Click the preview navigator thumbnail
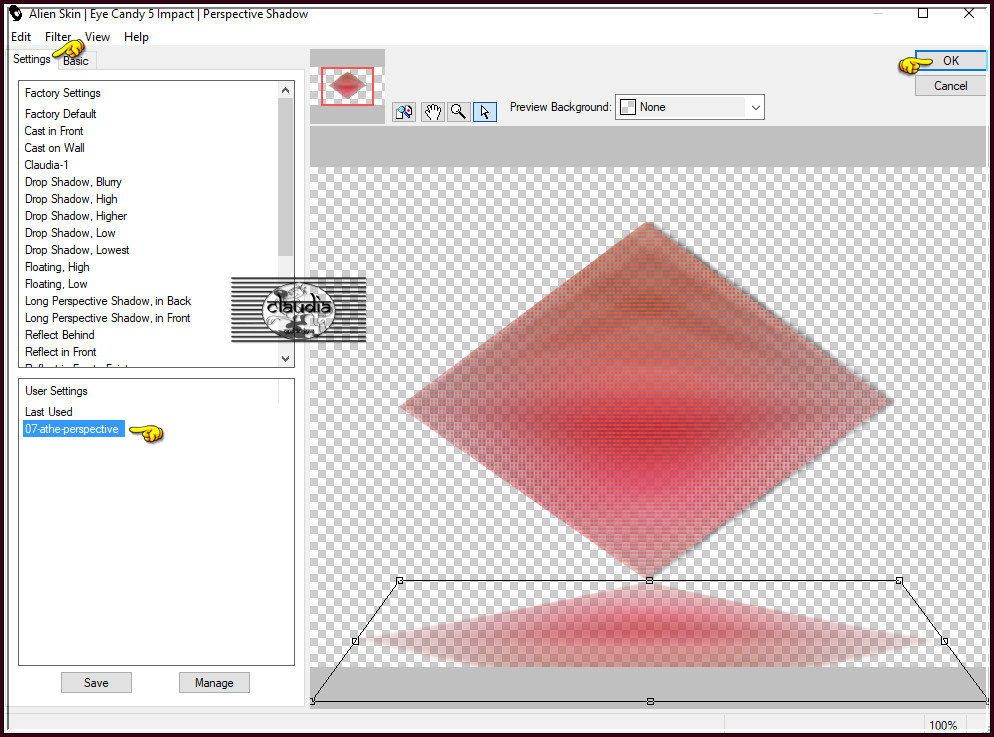This screenshot has height=737, width=994. point(347,86)
